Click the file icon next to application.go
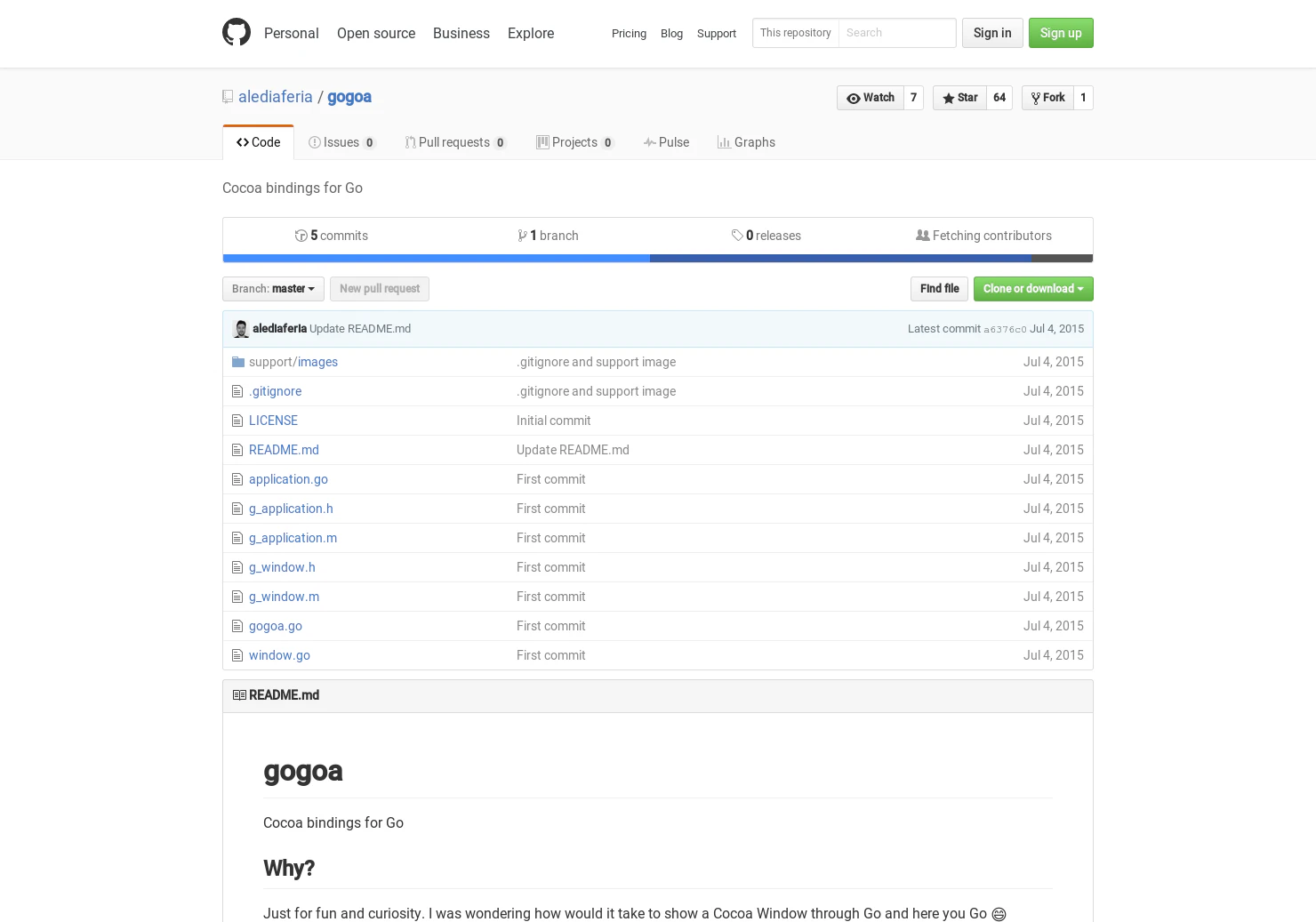 point(237,479)
